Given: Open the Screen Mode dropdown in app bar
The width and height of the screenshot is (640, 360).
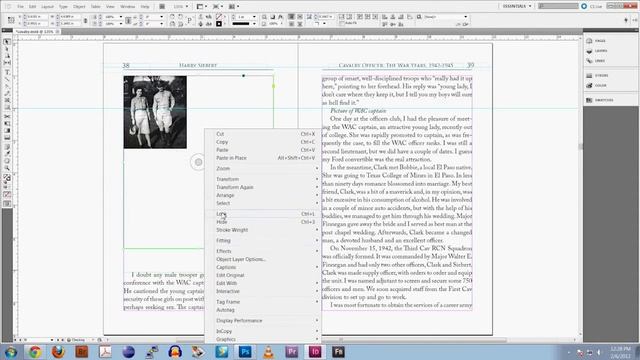Looking at the screenshot, I should point(218,7).
